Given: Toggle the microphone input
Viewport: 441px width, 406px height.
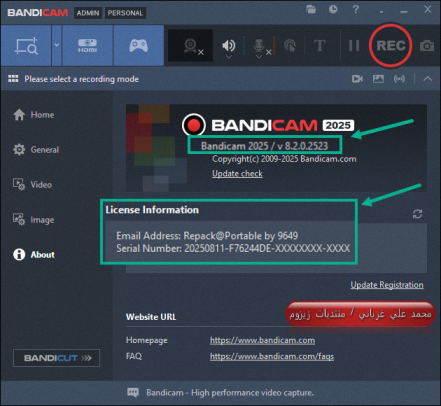Looking at the screenshot, I should [x=259, y=46].
